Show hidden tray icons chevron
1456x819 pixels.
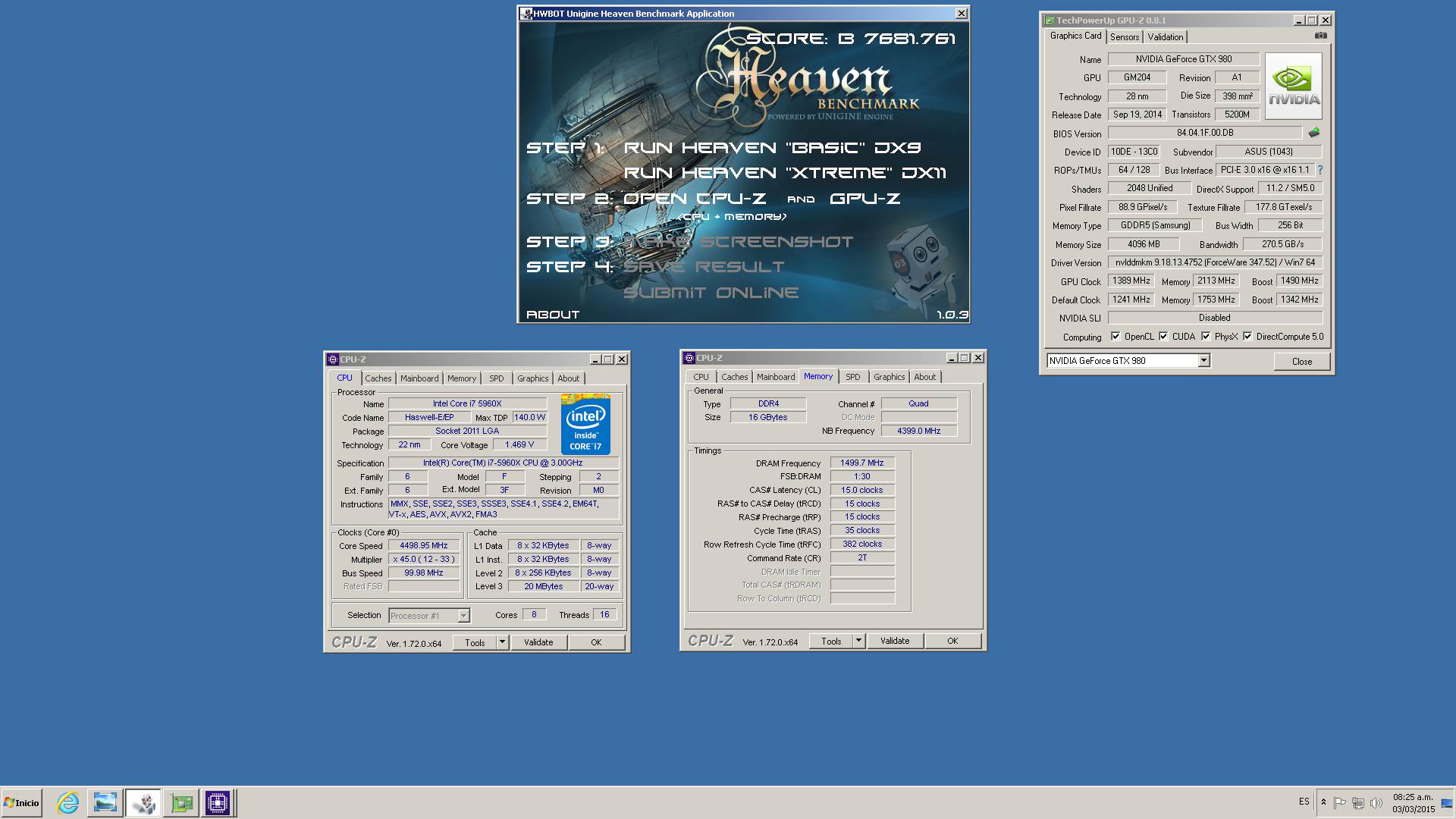1323,802
